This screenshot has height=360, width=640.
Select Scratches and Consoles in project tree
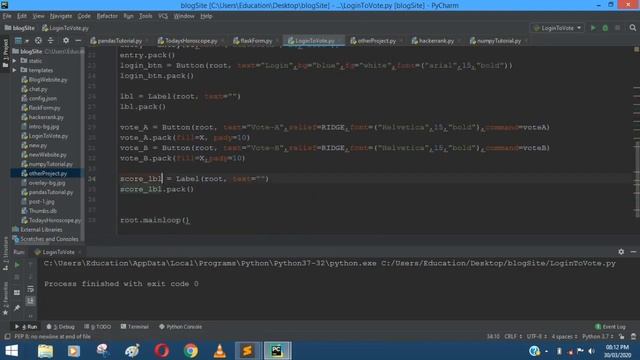pyautogui.click(x=45, y=239)
